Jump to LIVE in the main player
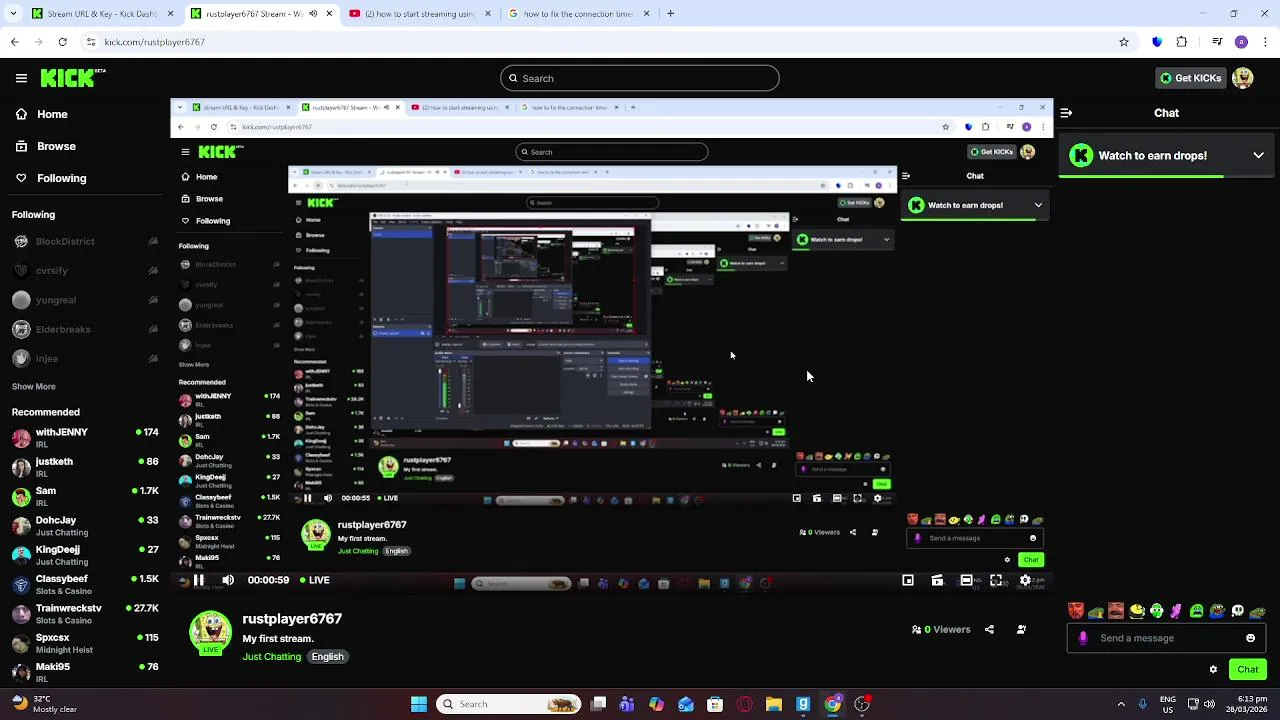 pos(313,580)
